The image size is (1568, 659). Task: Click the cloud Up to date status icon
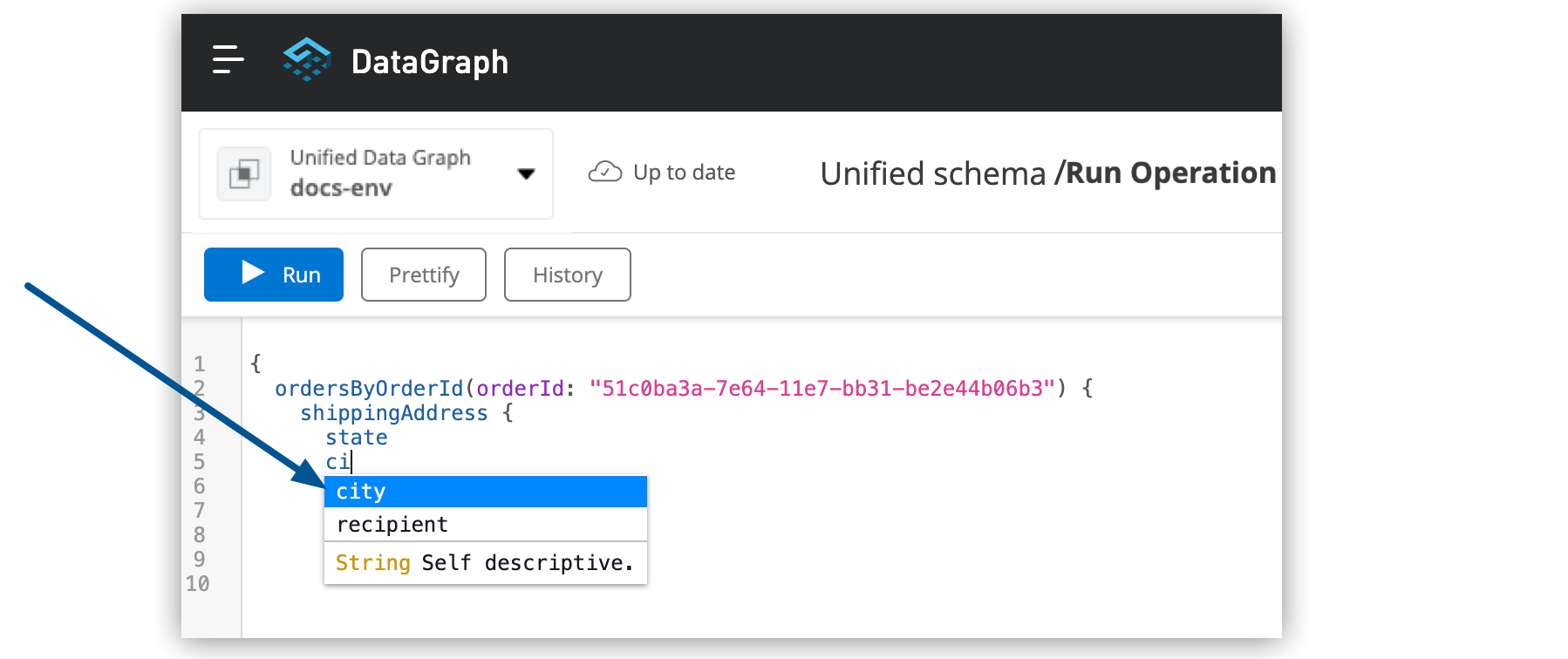coord(605,172)
